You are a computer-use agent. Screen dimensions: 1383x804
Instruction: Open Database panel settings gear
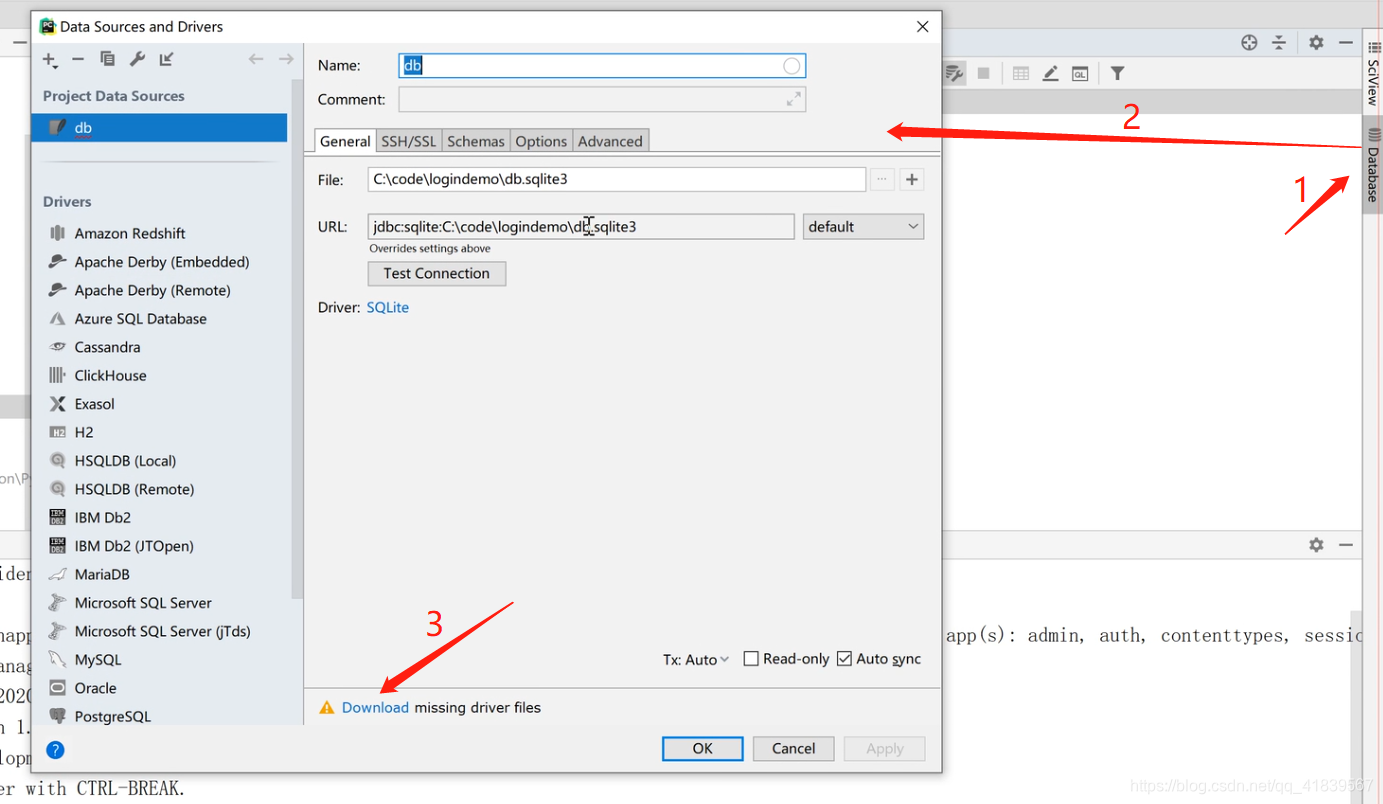(x=1316, y=42)
